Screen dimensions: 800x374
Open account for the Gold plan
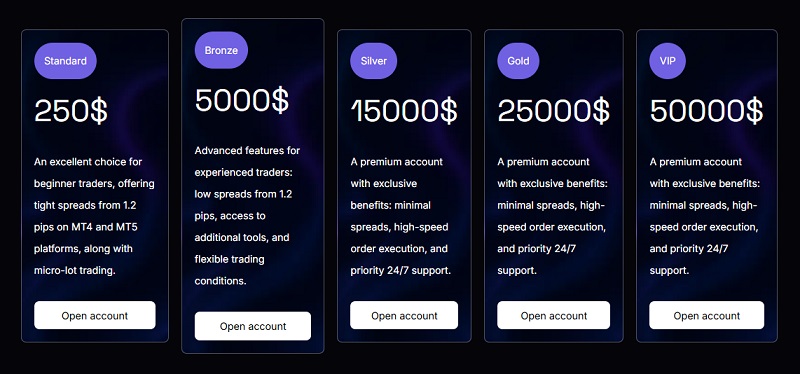coord(554,315)
